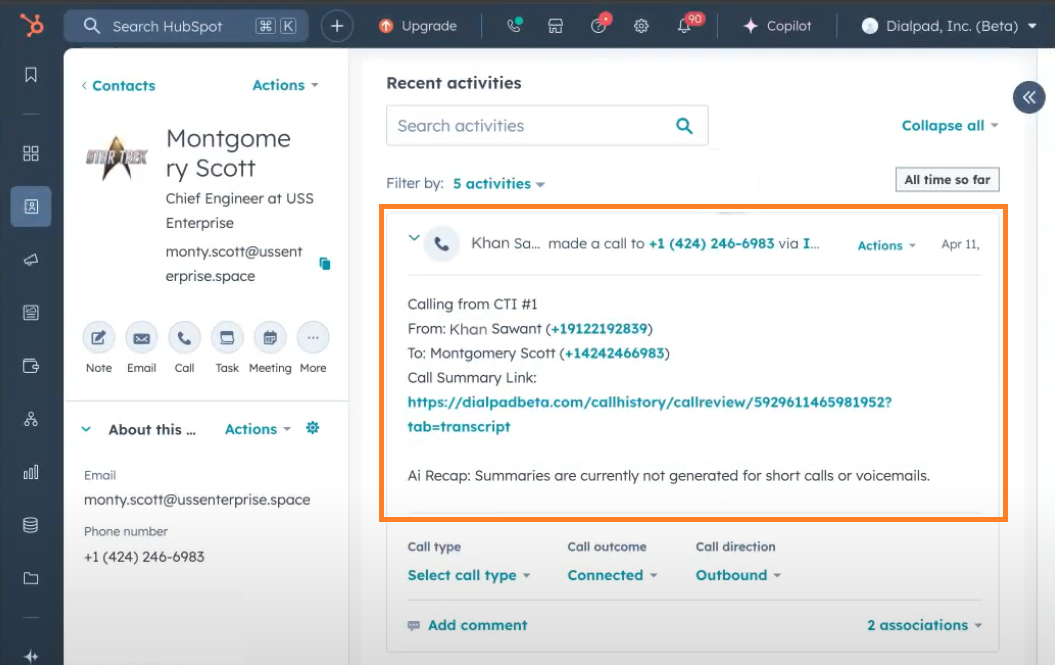Viewport: 1055px width, 665px height.
Task: Open Collapse all dropdown
Action: click(949, 126)
